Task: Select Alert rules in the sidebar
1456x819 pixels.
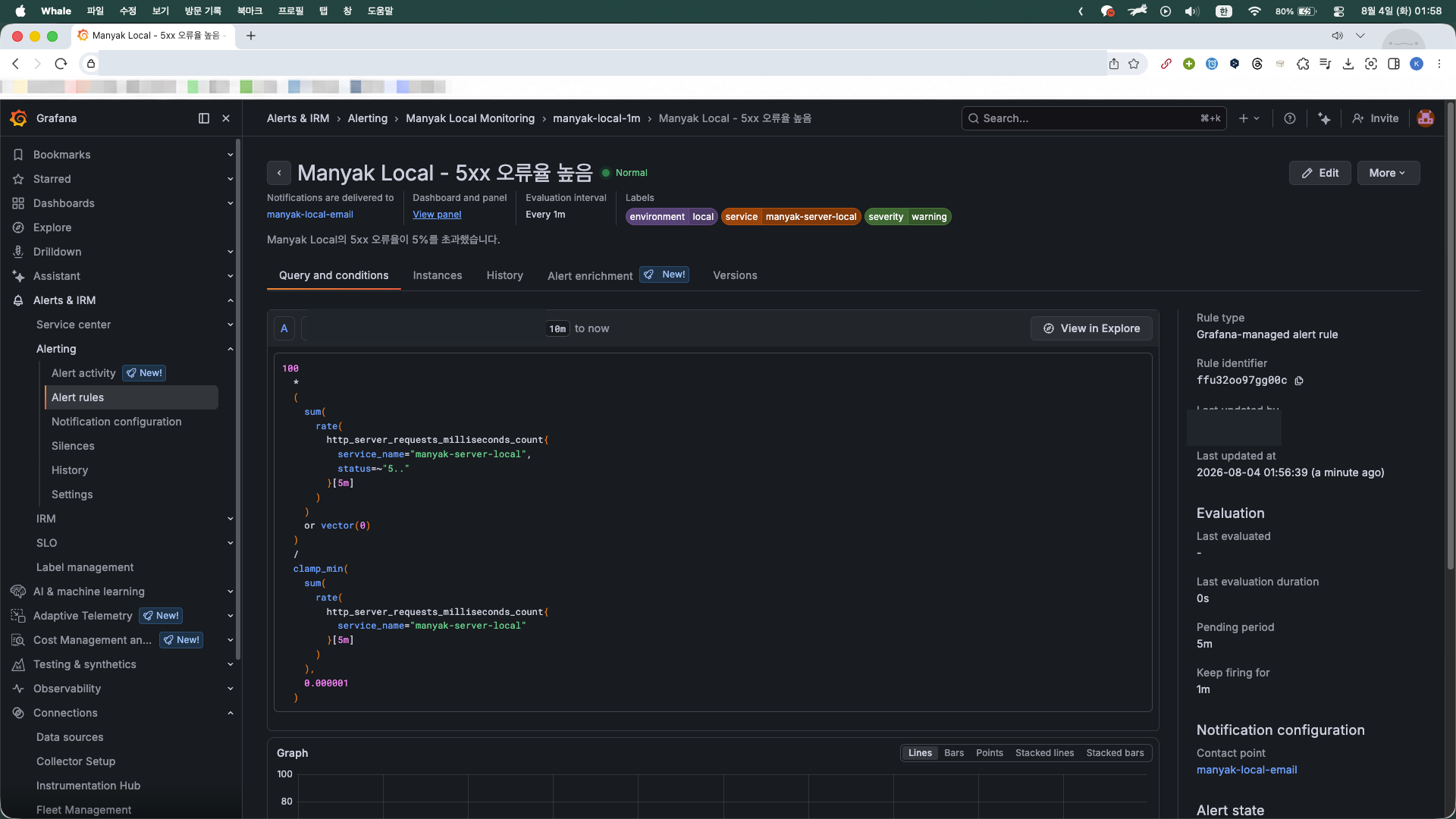Action: [x=131, y=397]
